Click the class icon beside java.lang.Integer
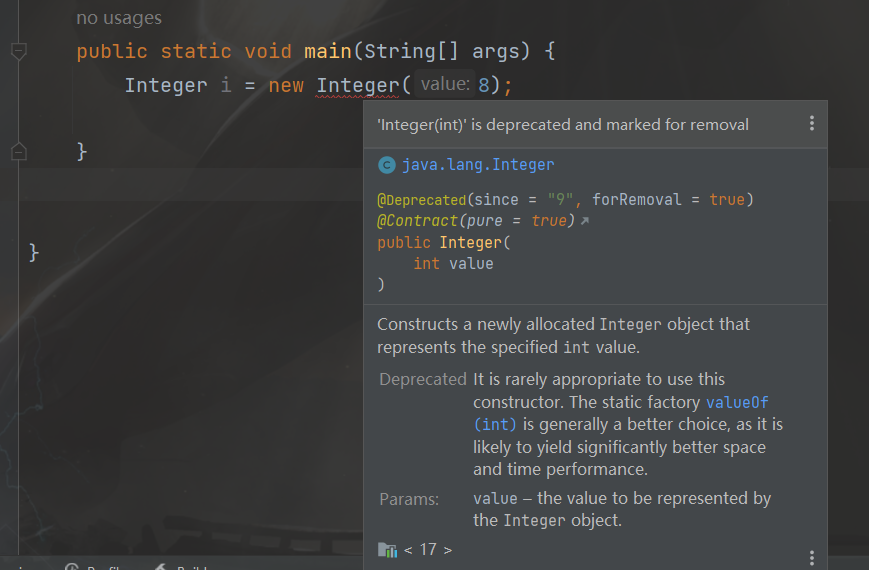The width and height of the screenshot is (869, 570). click(387, 165)
